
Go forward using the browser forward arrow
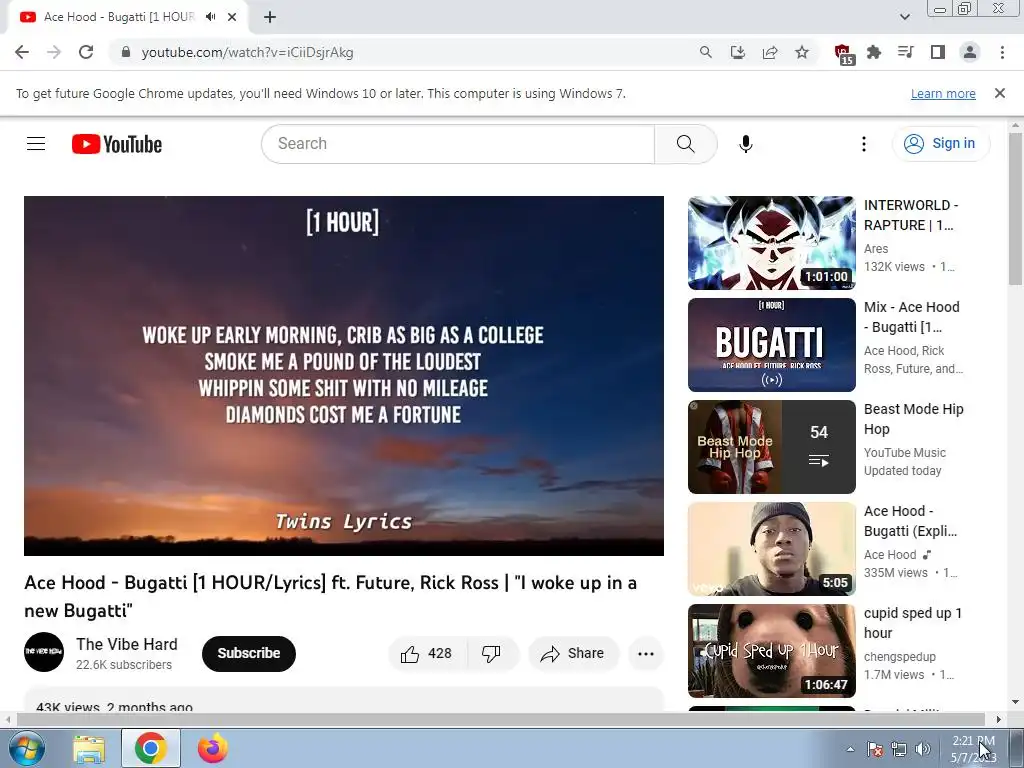pos(54,52)
